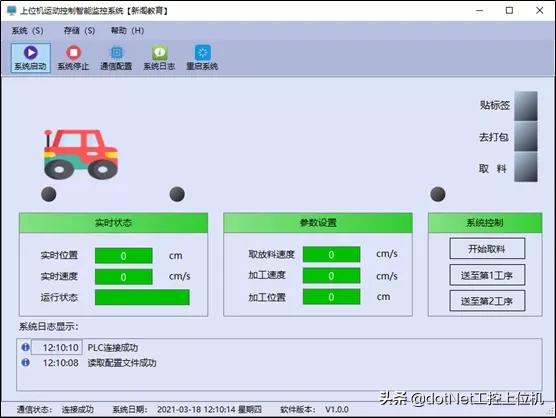Open the 系统日志 log viewer icon
Viewport: 556px width, 418px height.
[159, 58]
